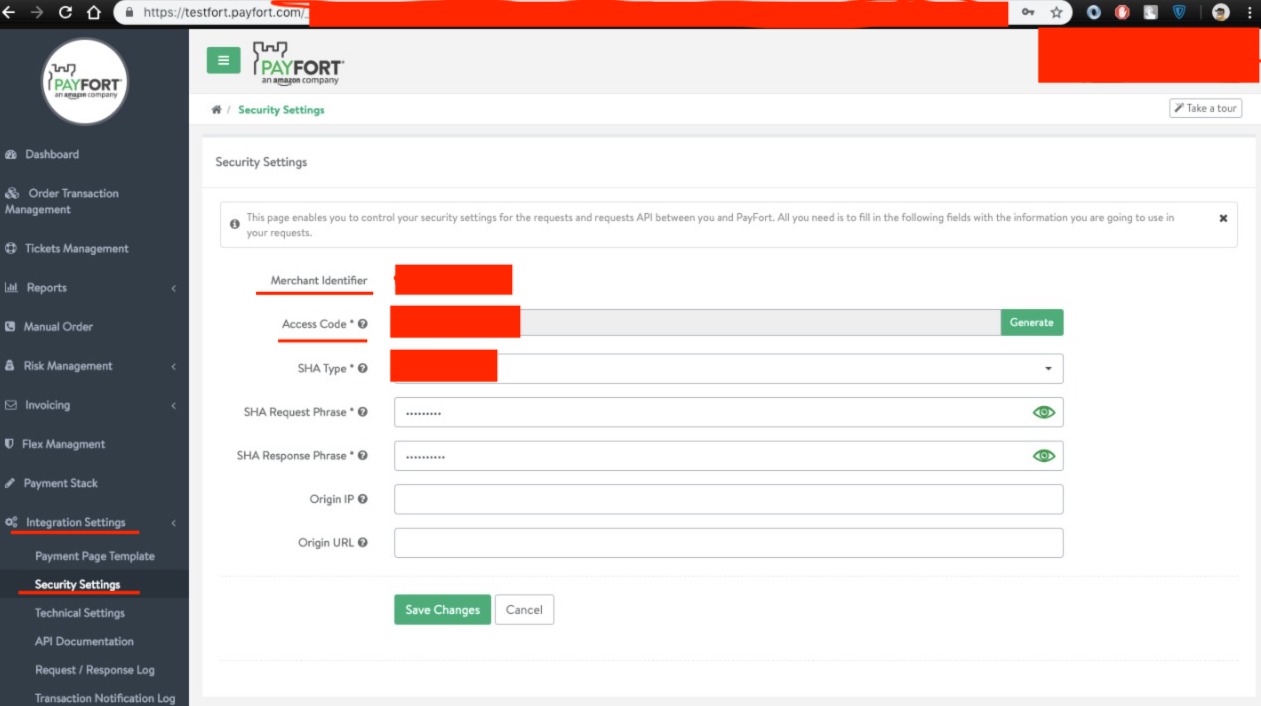The image size is (1261, 706).
Task: Click the browser home icon
Action: click(94, 12)
